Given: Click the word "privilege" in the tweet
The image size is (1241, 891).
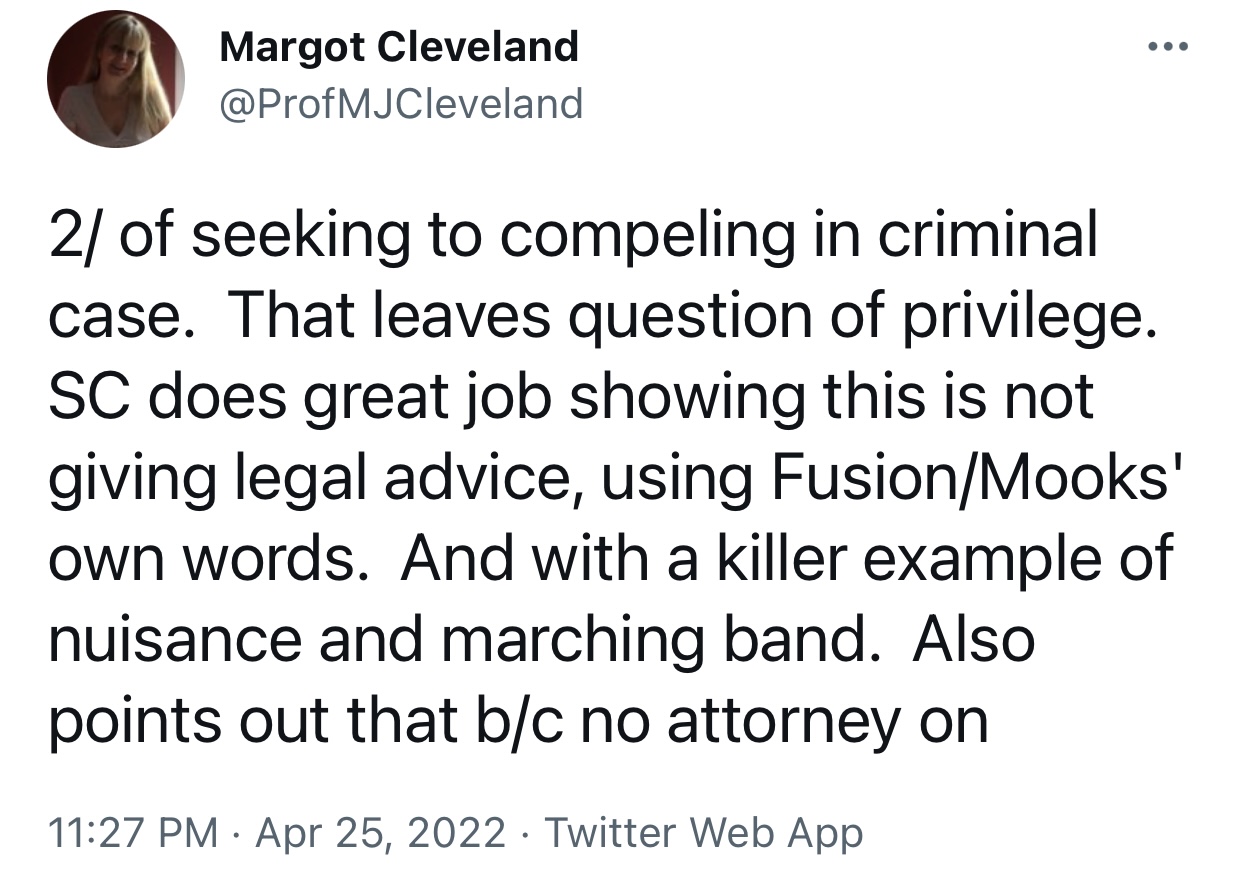Looking at the screenshot, I should (x=1032, y=318).
